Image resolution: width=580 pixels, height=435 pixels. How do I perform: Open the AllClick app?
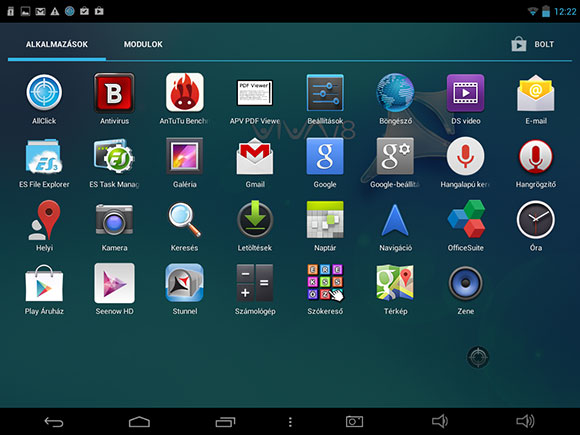pos(44,92)
